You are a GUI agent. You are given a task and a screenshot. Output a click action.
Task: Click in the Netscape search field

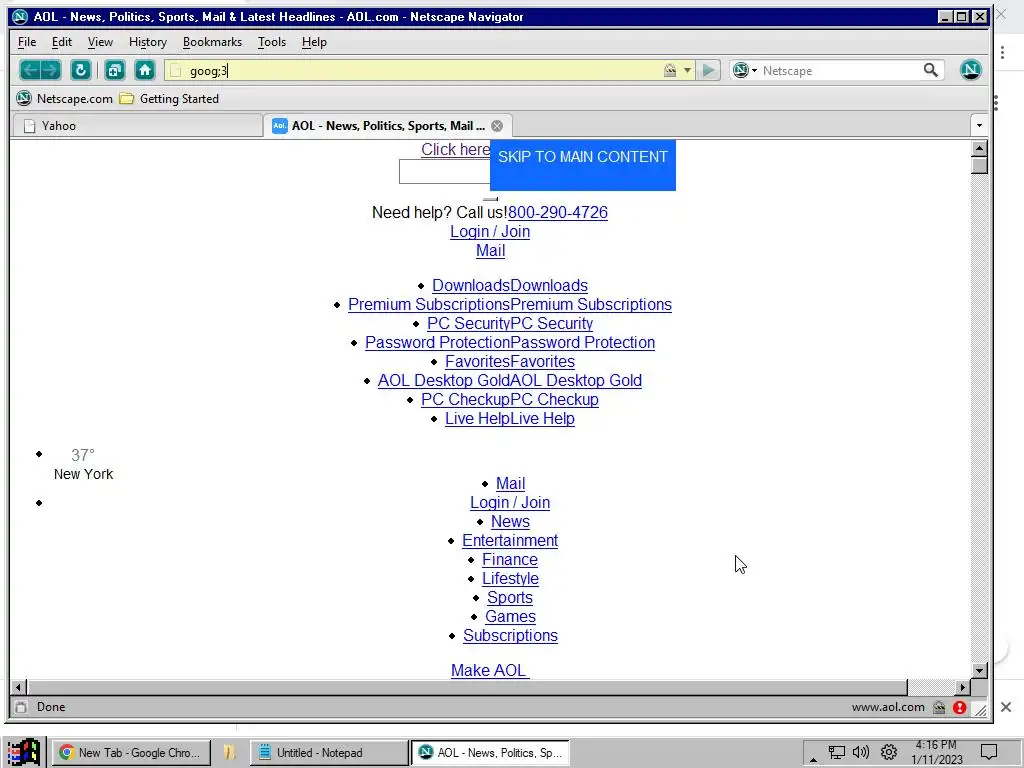click(x=839, y=71)
